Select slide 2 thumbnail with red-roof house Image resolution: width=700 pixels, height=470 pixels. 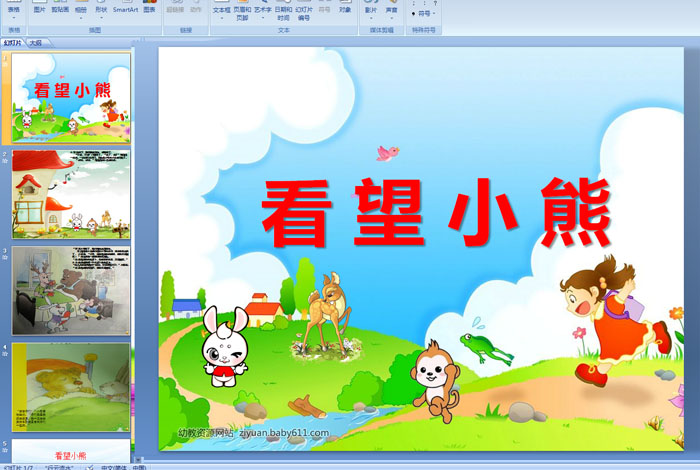[71, 194]
